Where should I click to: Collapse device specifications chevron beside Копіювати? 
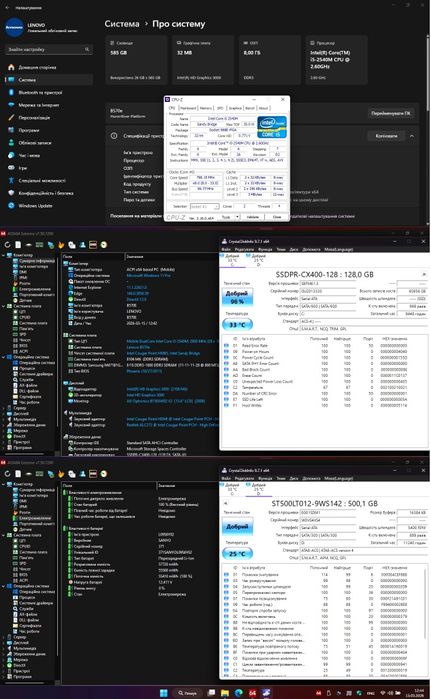point(412,136)
